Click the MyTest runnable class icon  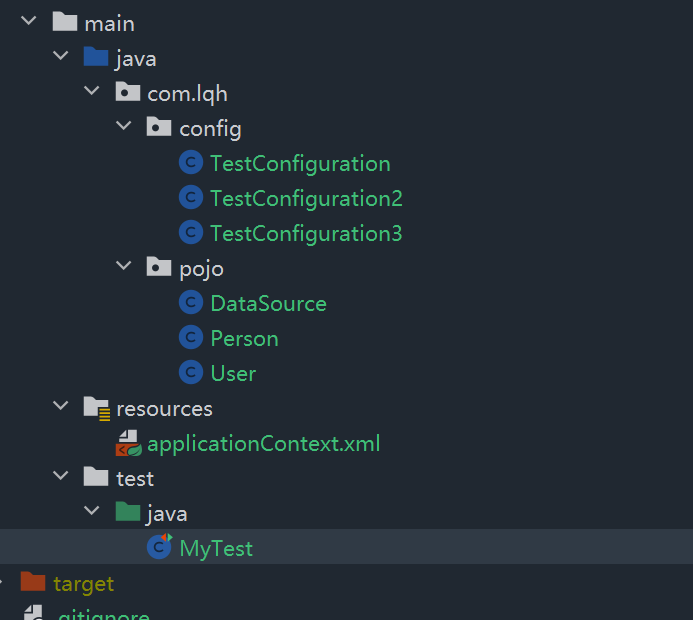tap(160, 547)
